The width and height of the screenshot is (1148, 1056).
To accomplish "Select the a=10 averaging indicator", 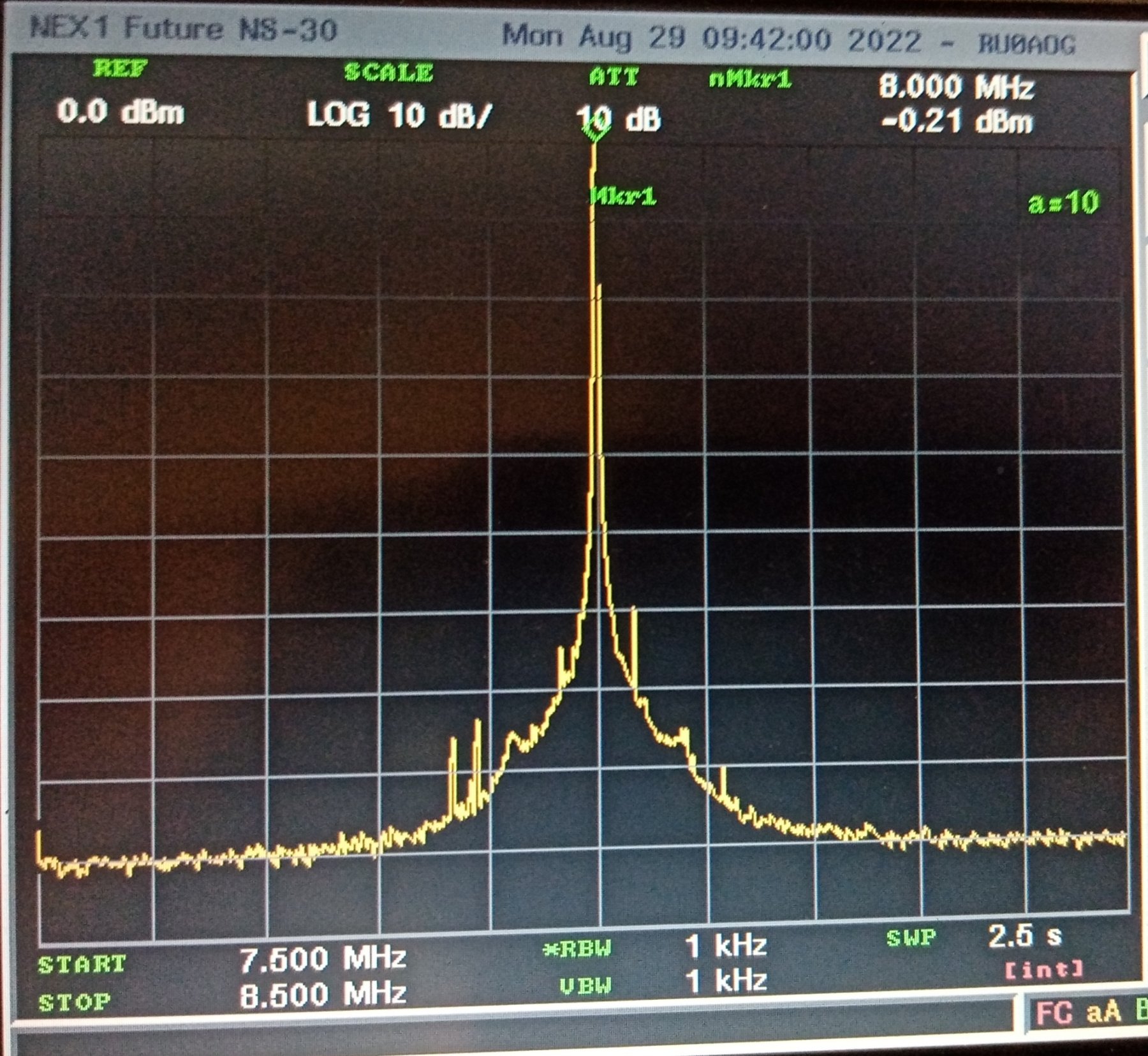I will [x=1063, y=203].
